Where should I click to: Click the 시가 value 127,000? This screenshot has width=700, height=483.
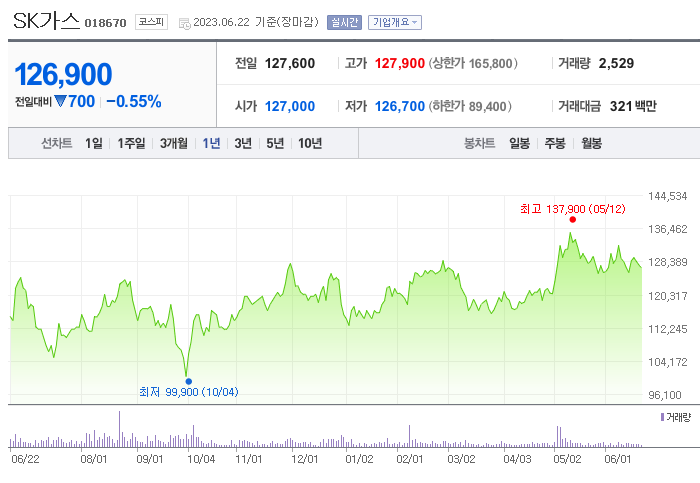(x=290, y=106)
